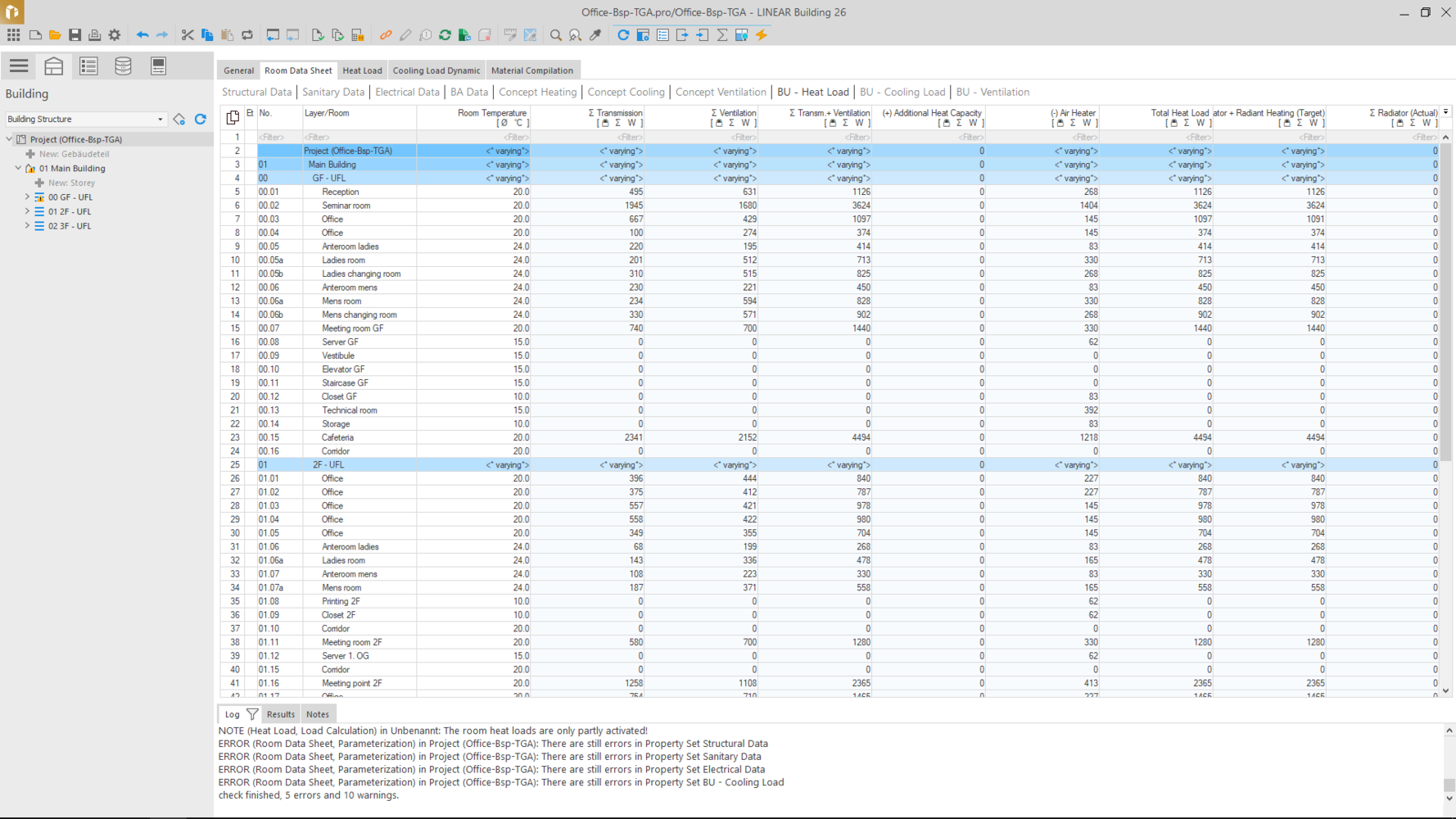
Task: Click the Sigma sum toolbar icon
Action: click(x=722, y=35)
